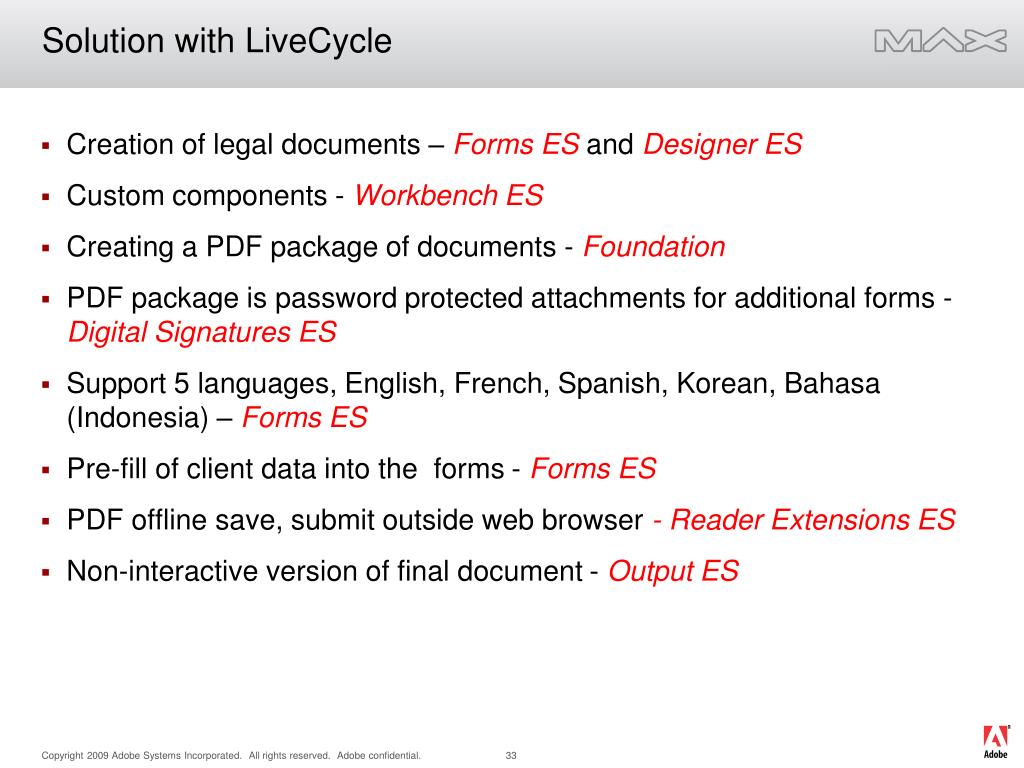Click the red 'Digital Signatures ES' text
Image resolution: width=1024 pixels, height=768 pixels.
click(x=202, y=332)
